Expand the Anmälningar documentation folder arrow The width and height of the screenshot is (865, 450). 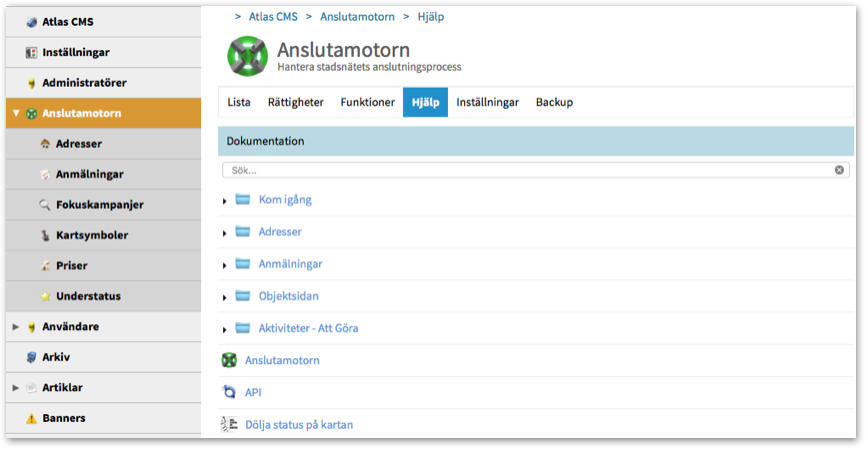pos(225,265)
